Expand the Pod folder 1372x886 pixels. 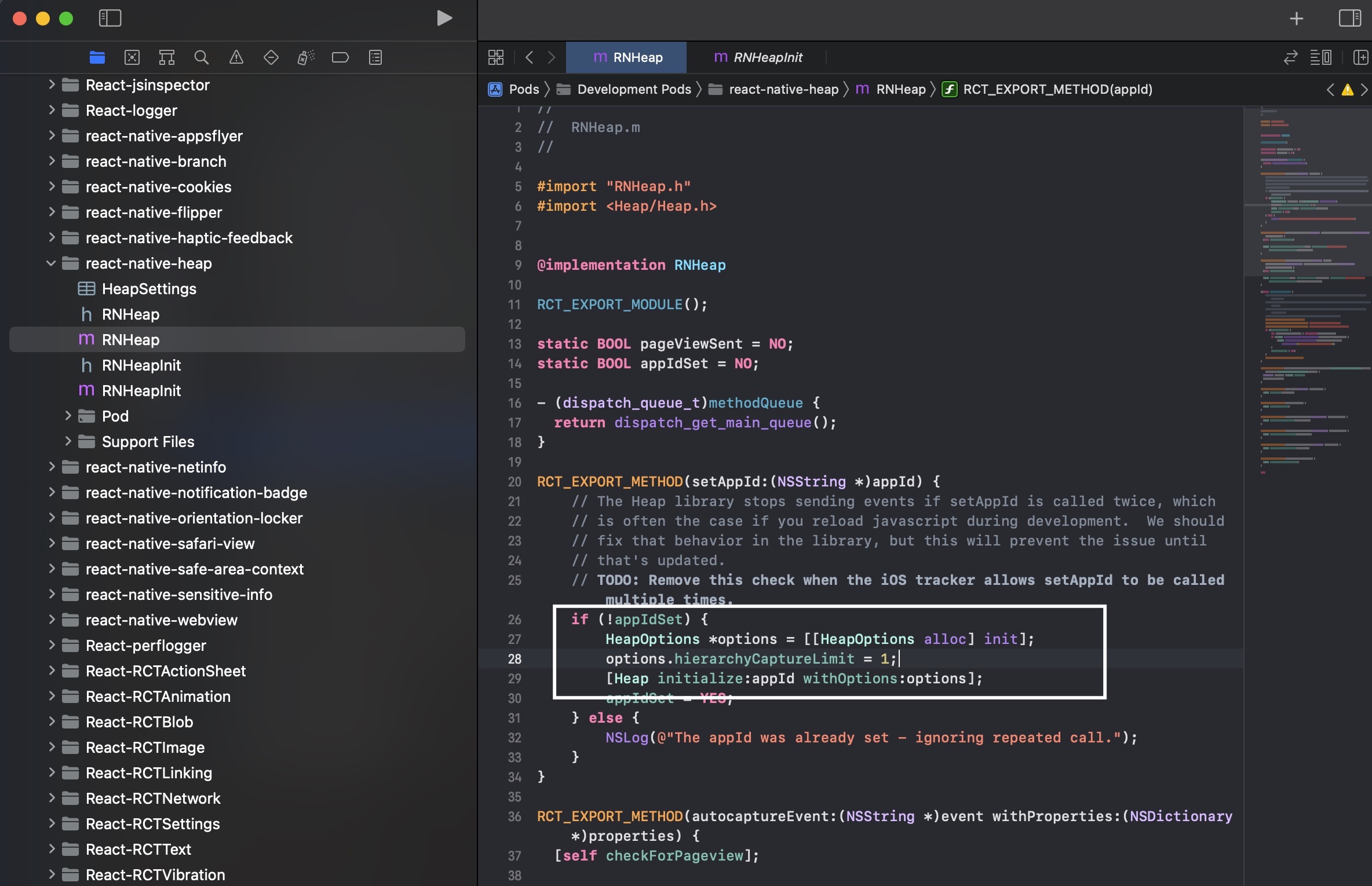68,416
